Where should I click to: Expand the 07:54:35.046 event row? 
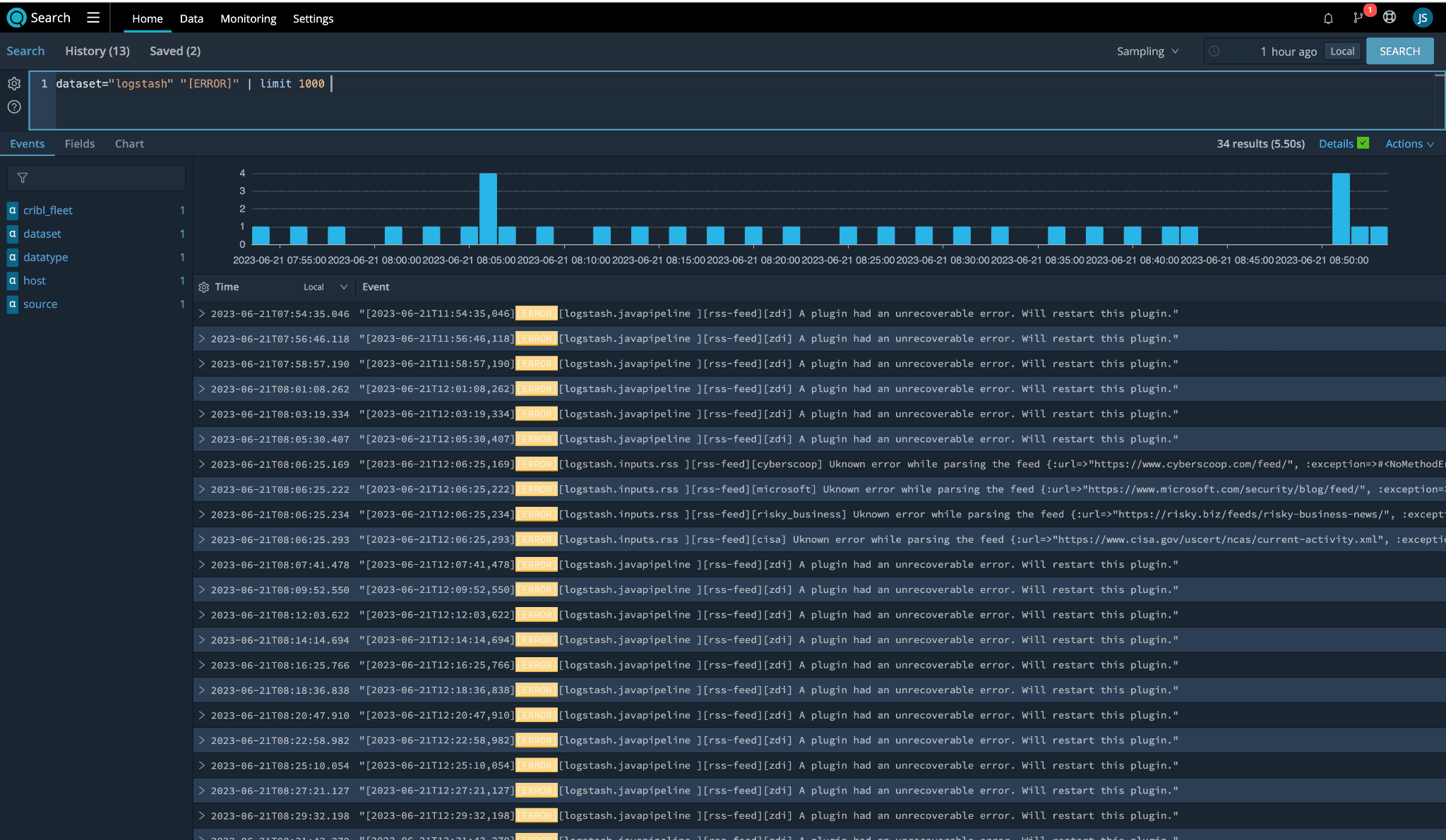(202, 313)
